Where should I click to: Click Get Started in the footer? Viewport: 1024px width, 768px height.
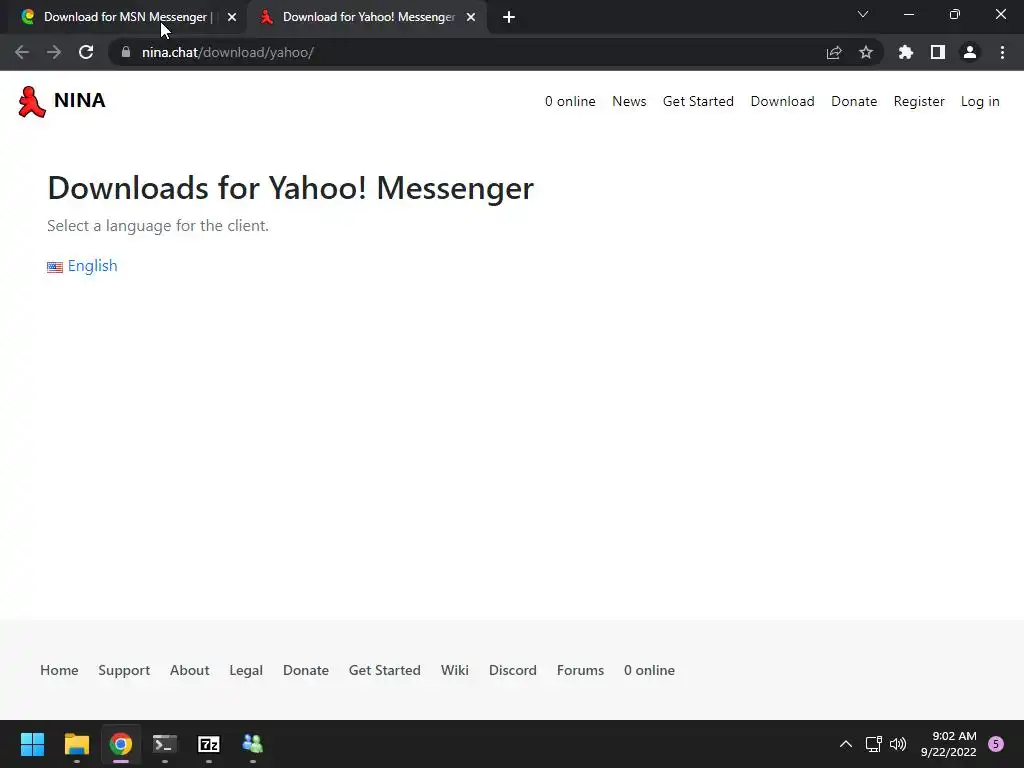(385, 670)
